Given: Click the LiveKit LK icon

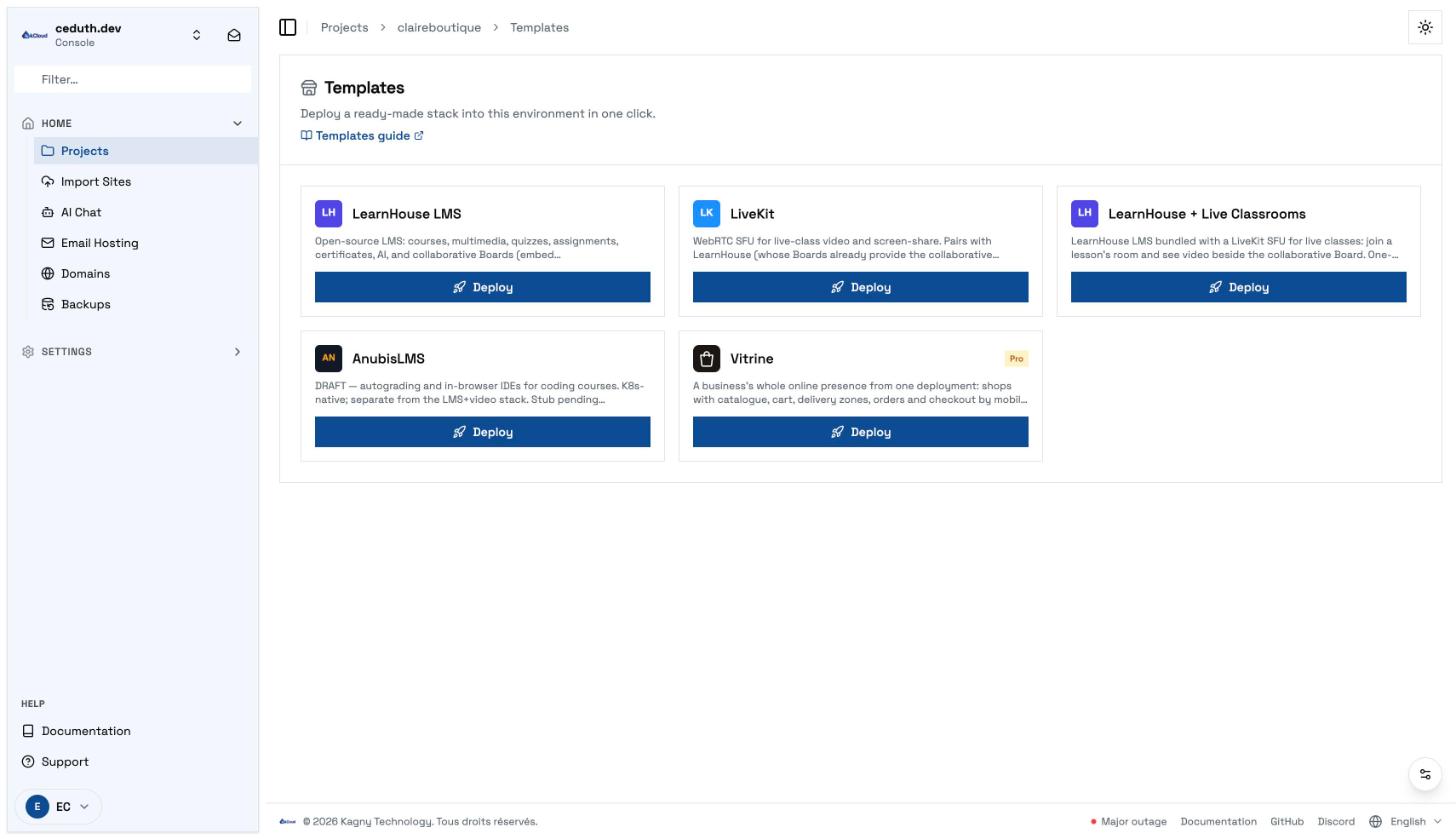Looking at the screenshot, I should pos(707,214).
